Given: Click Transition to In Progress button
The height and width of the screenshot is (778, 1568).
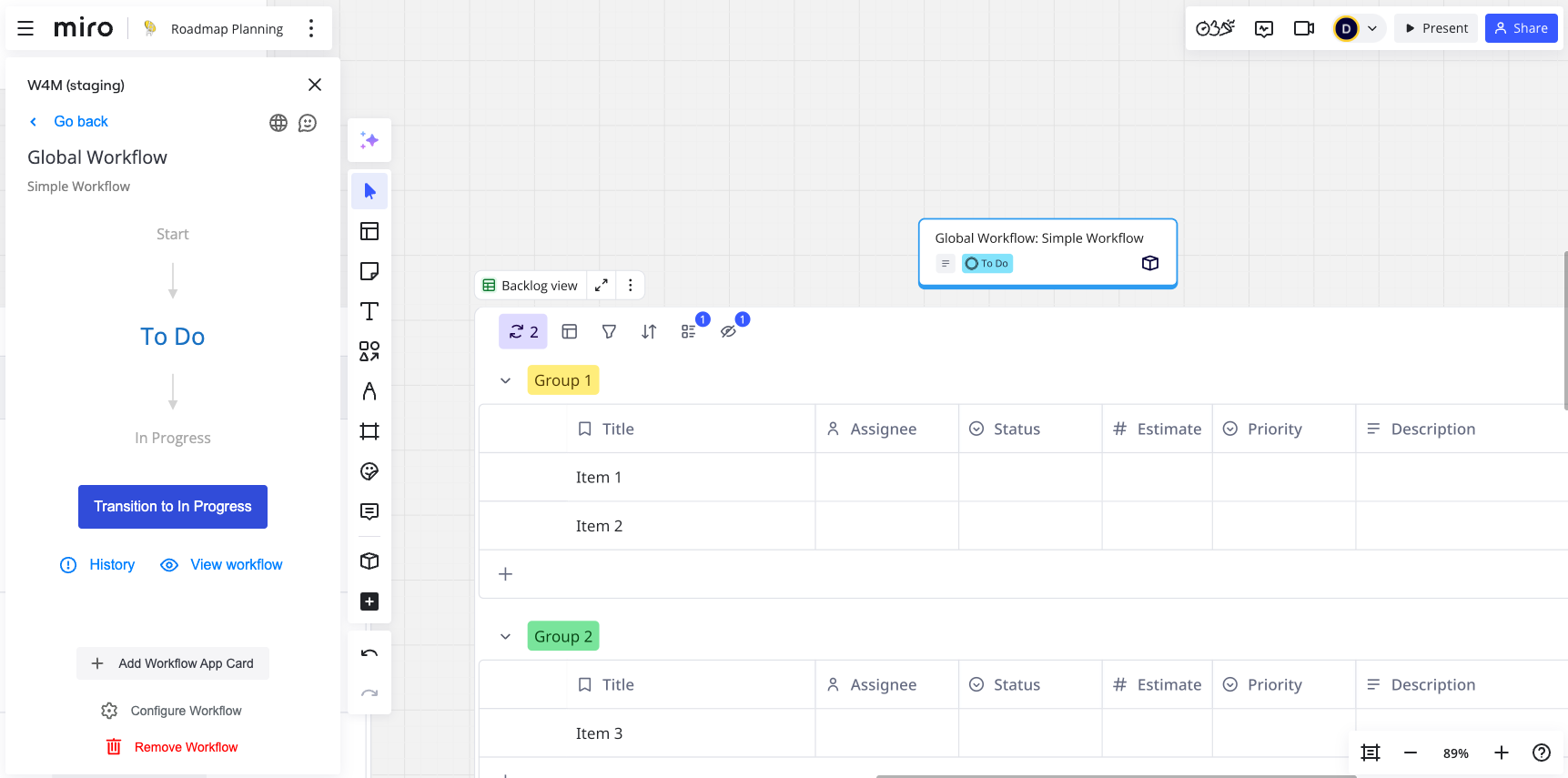Looking at the screenshot, I should pos(173,507).
